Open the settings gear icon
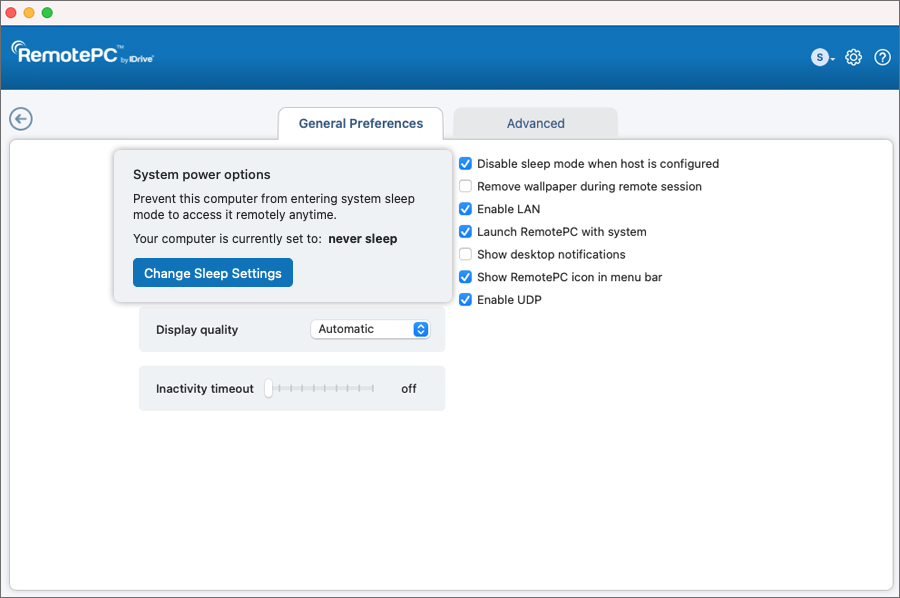Screen dimensions: 900x598 853,57
